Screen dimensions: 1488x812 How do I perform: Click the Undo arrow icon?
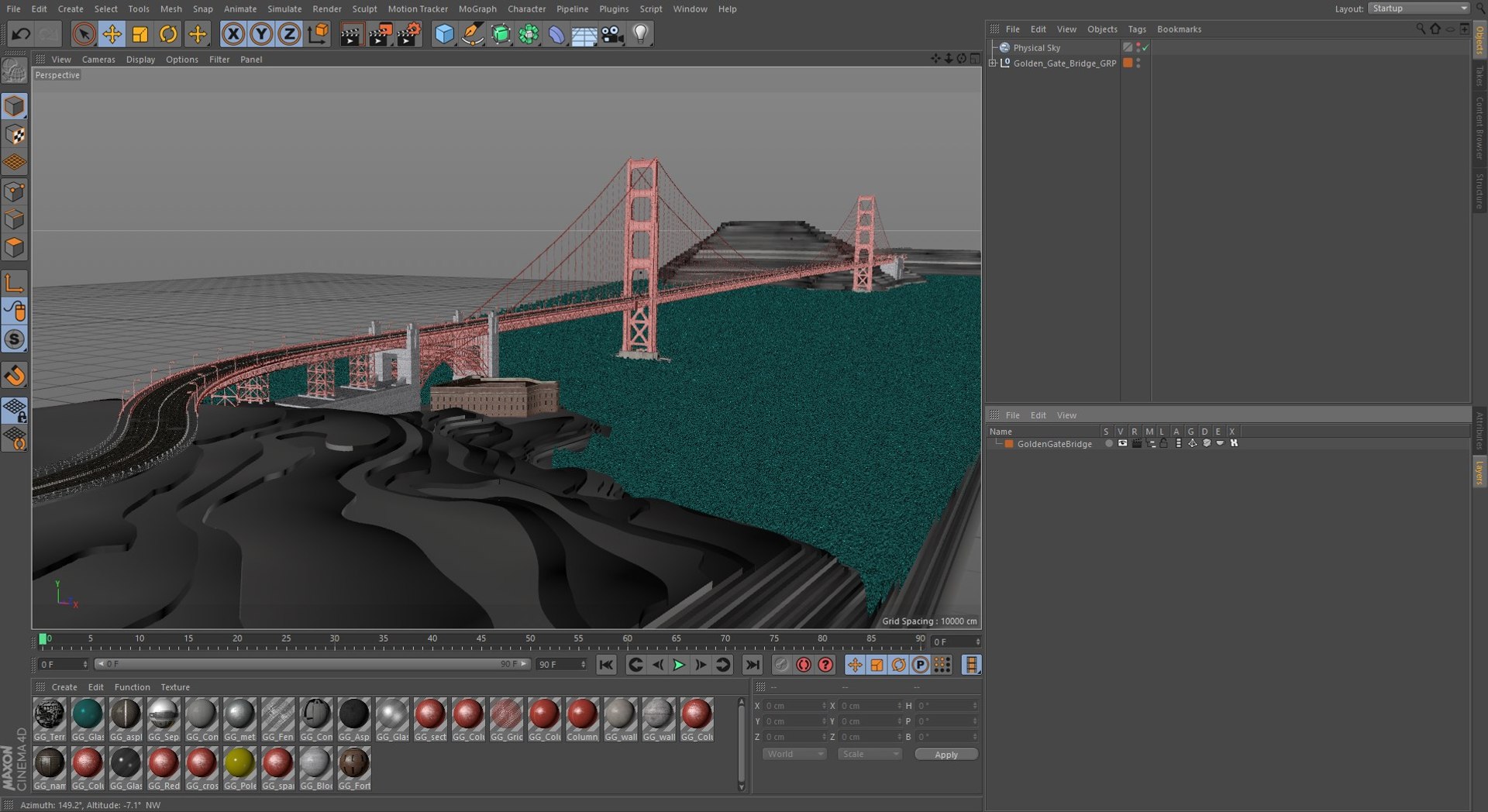tap(21, 34)
